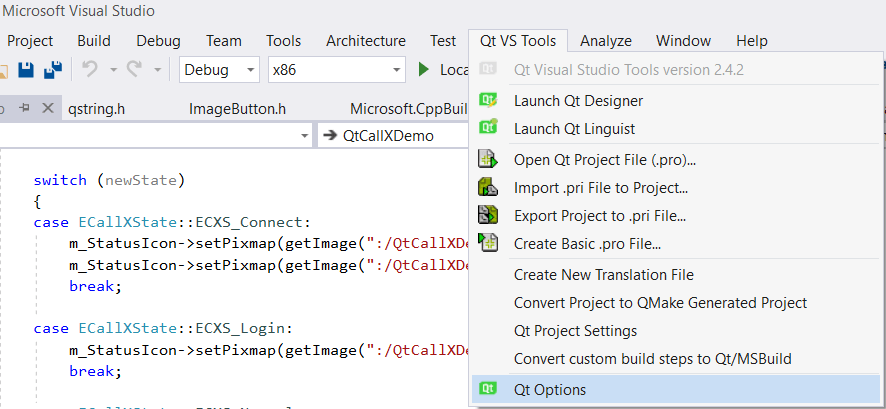The width and height of the screenshot is (886, 409).
Task: Select Convert custom build steps to Qt/MSBuild
Action: [x=676, y=359]
